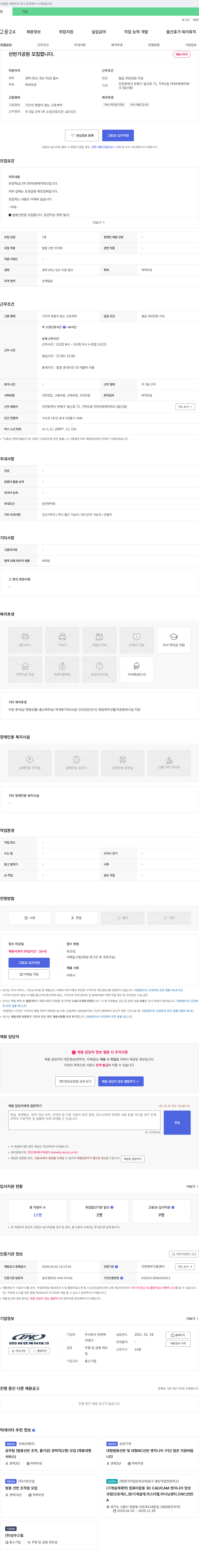Open the 취업지원 menu
The image size is (199, 1568).
[x=66, y=32]
